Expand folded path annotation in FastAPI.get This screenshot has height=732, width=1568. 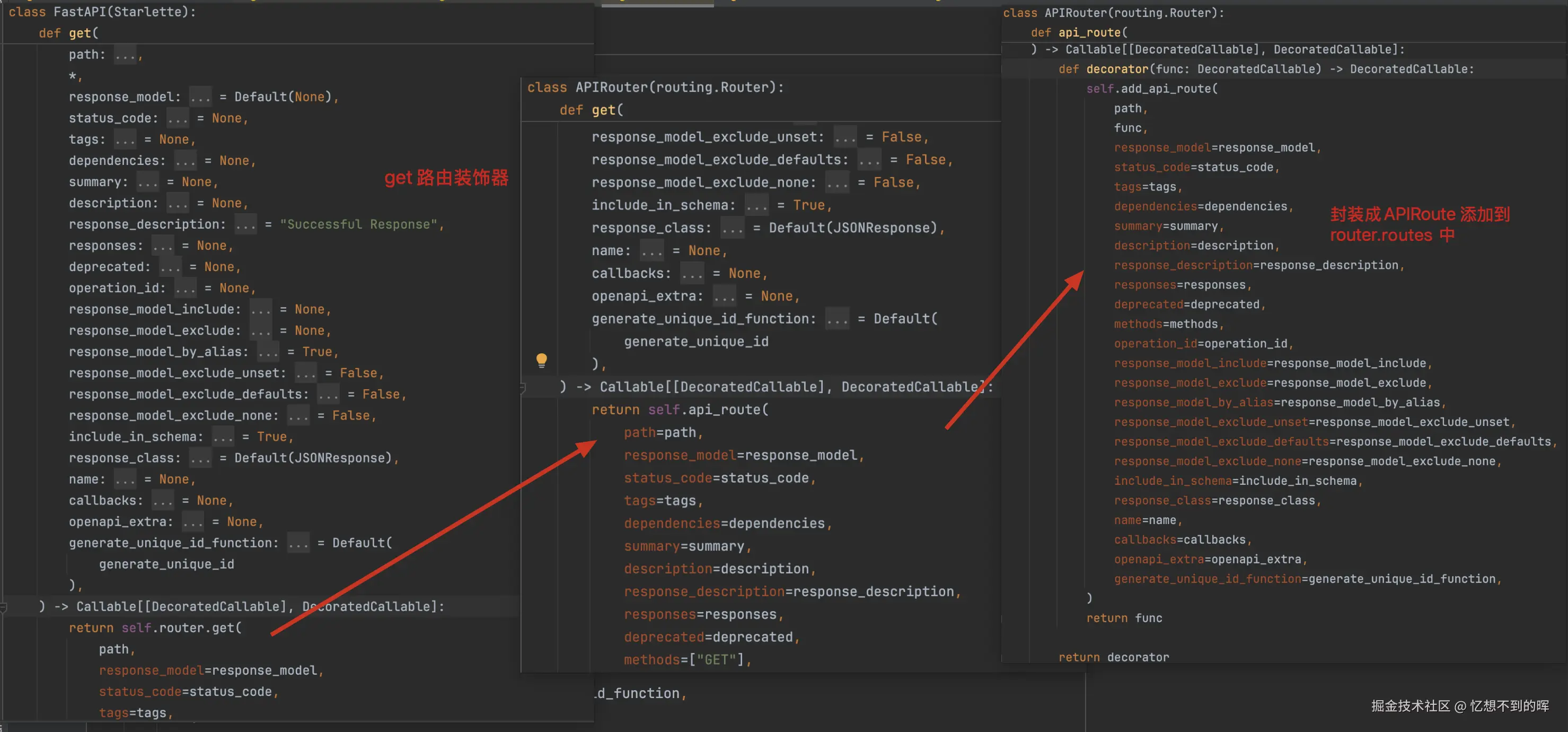point(126,55)
